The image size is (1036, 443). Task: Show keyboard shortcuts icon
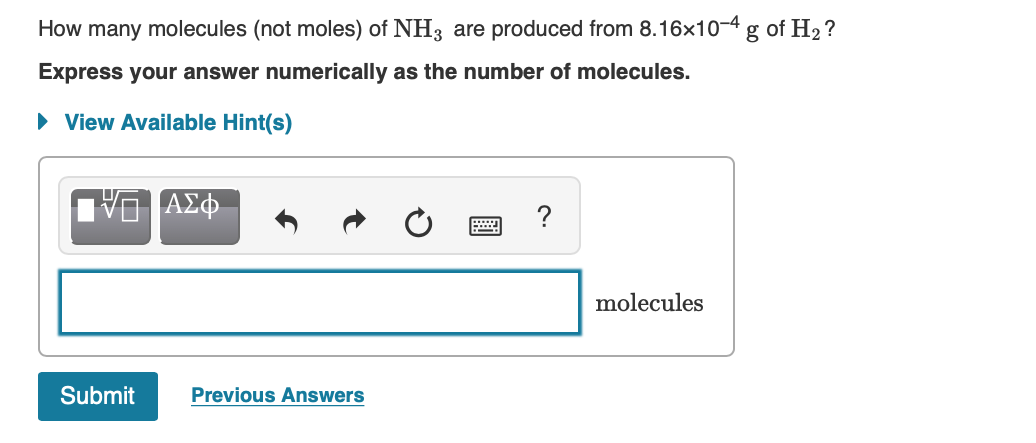(483, 219)
